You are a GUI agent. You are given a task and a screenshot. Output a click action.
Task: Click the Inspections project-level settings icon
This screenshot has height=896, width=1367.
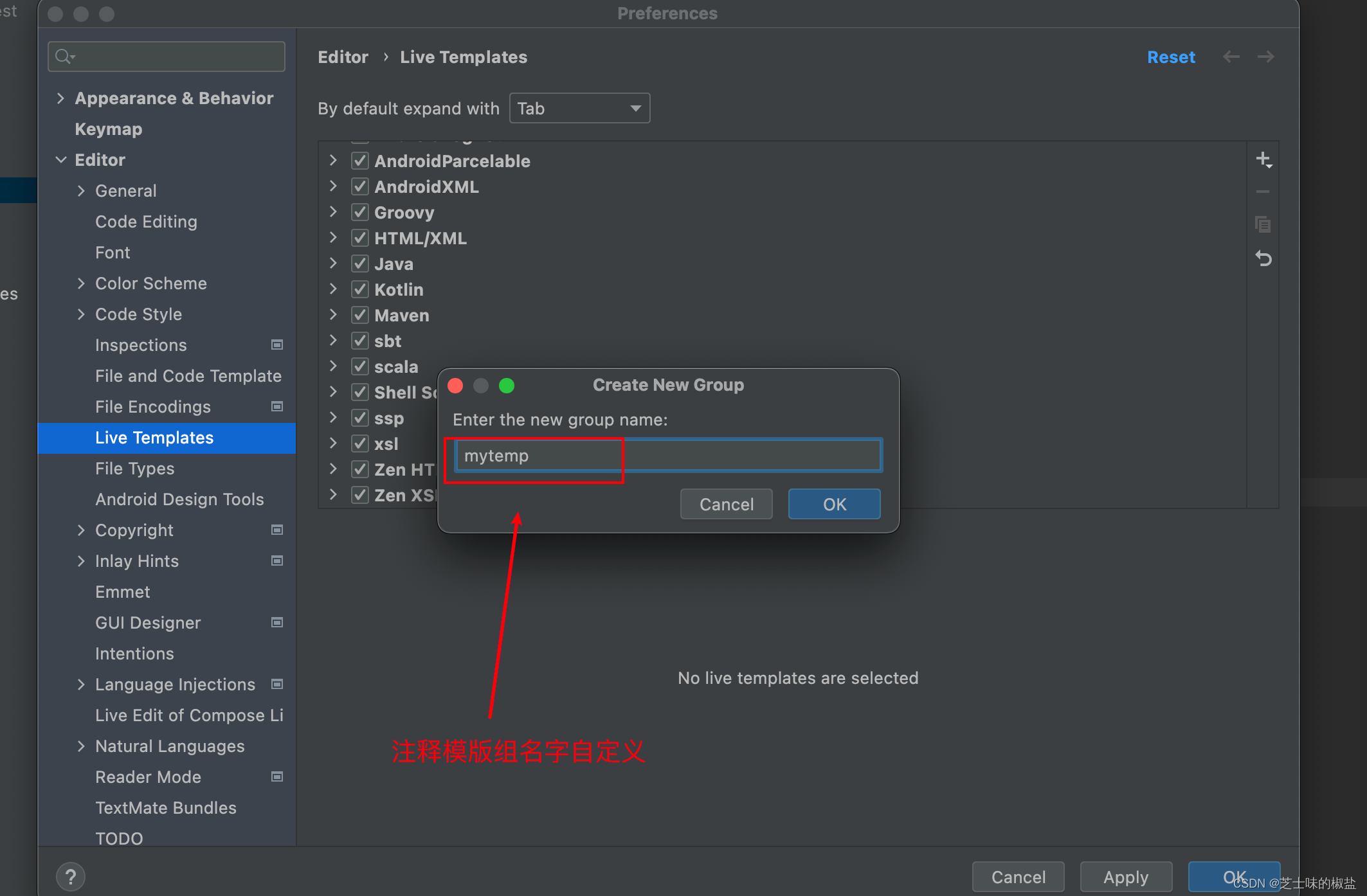point(277,345)
